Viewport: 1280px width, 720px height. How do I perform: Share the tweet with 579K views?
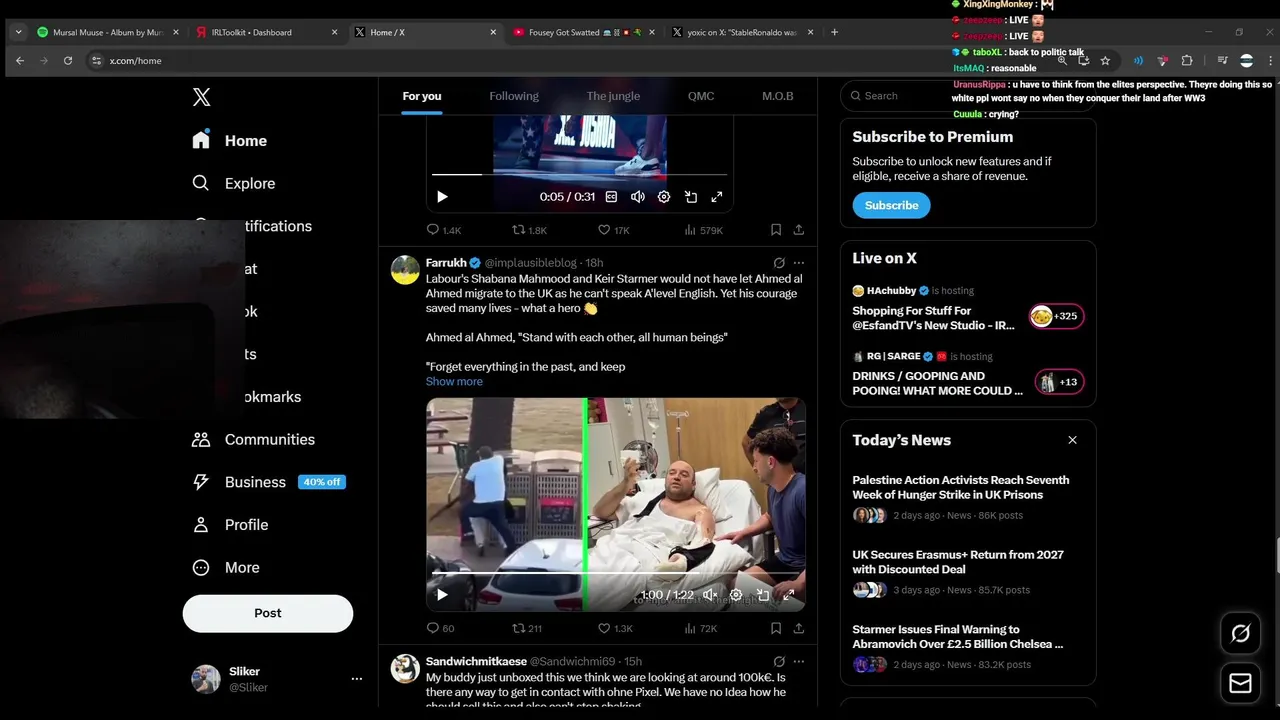click(799, 230)
